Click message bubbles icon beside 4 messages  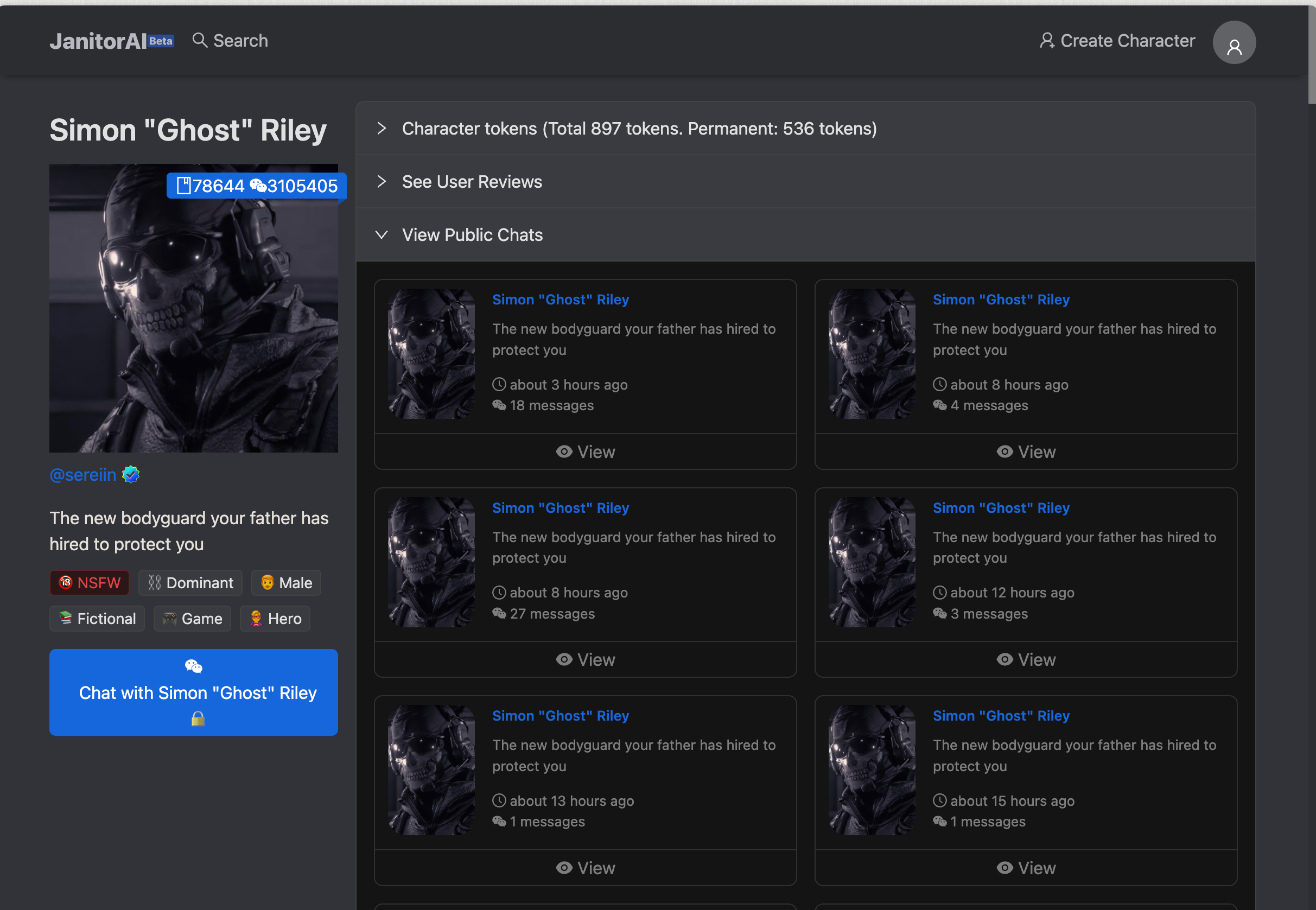tap(940, 405)
